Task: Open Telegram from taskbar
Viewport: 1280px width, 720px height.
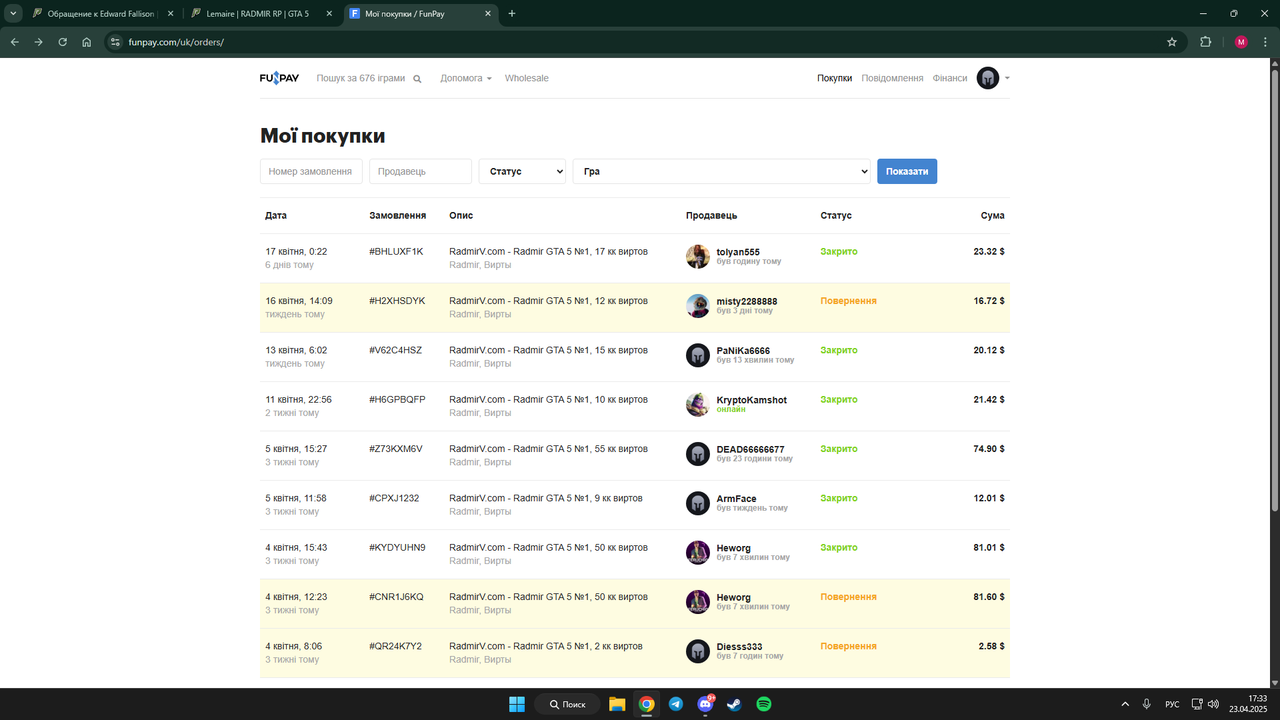Action: [676, 704]
